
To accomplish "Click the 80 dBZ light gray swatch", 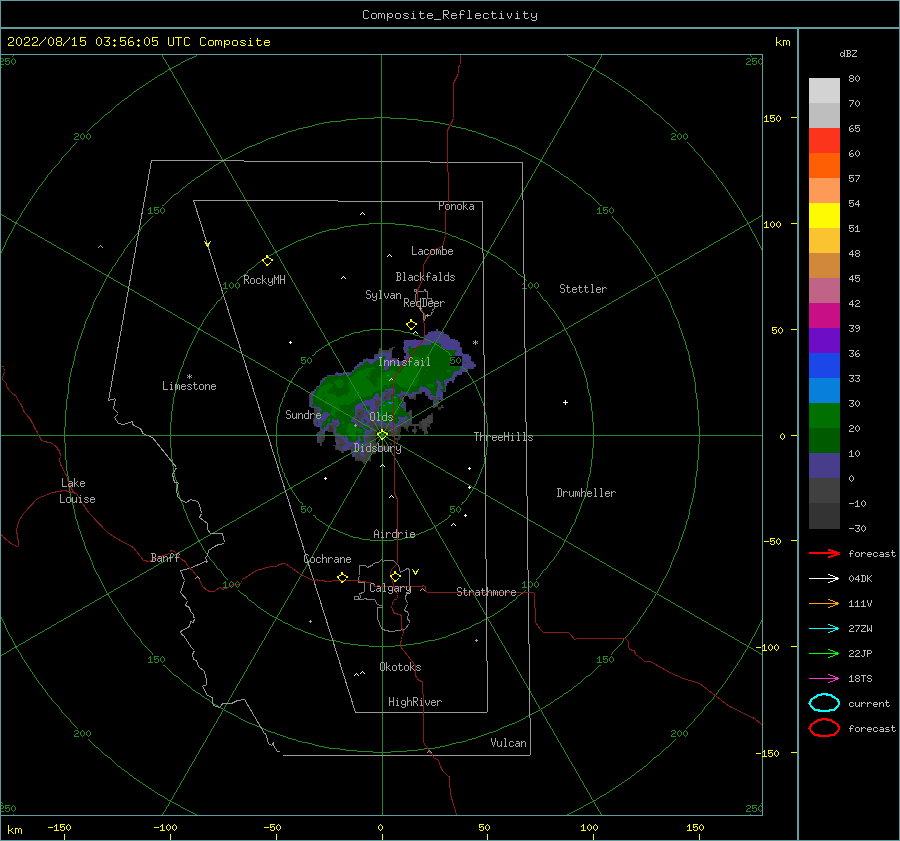I will tap(824, 91).
